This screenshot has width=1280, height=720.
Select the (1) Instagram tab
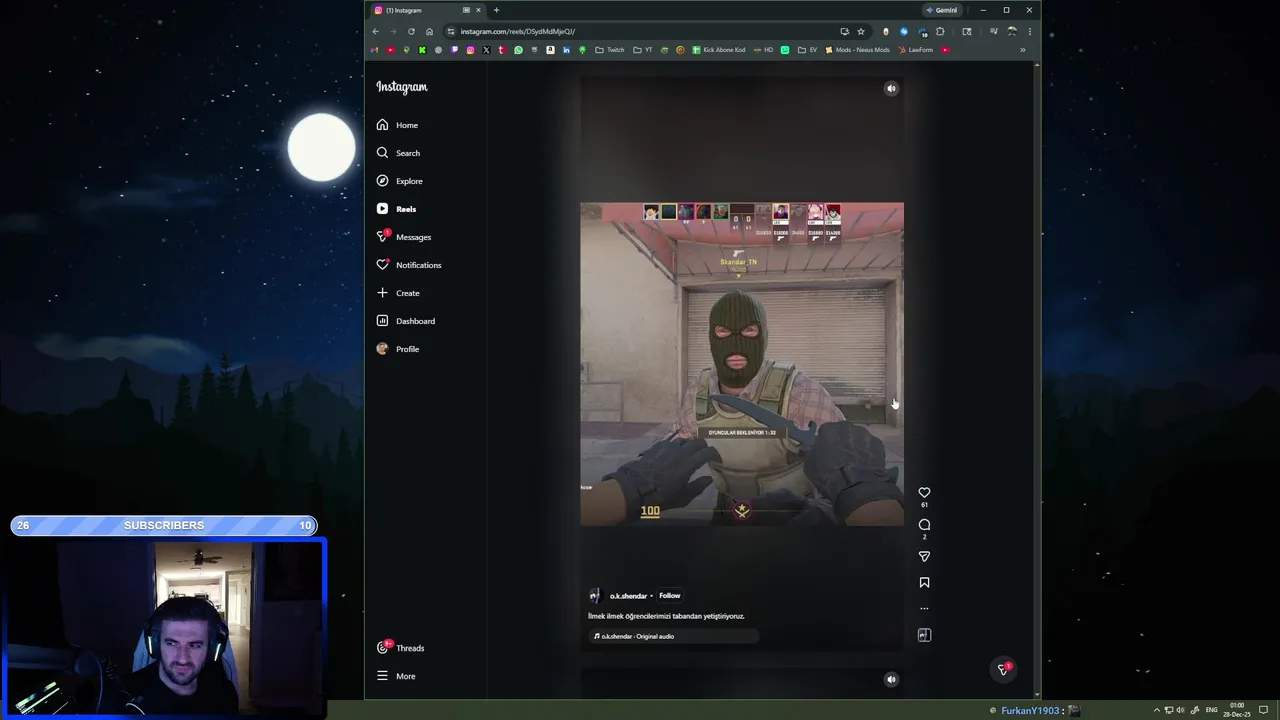coord(428,10)
